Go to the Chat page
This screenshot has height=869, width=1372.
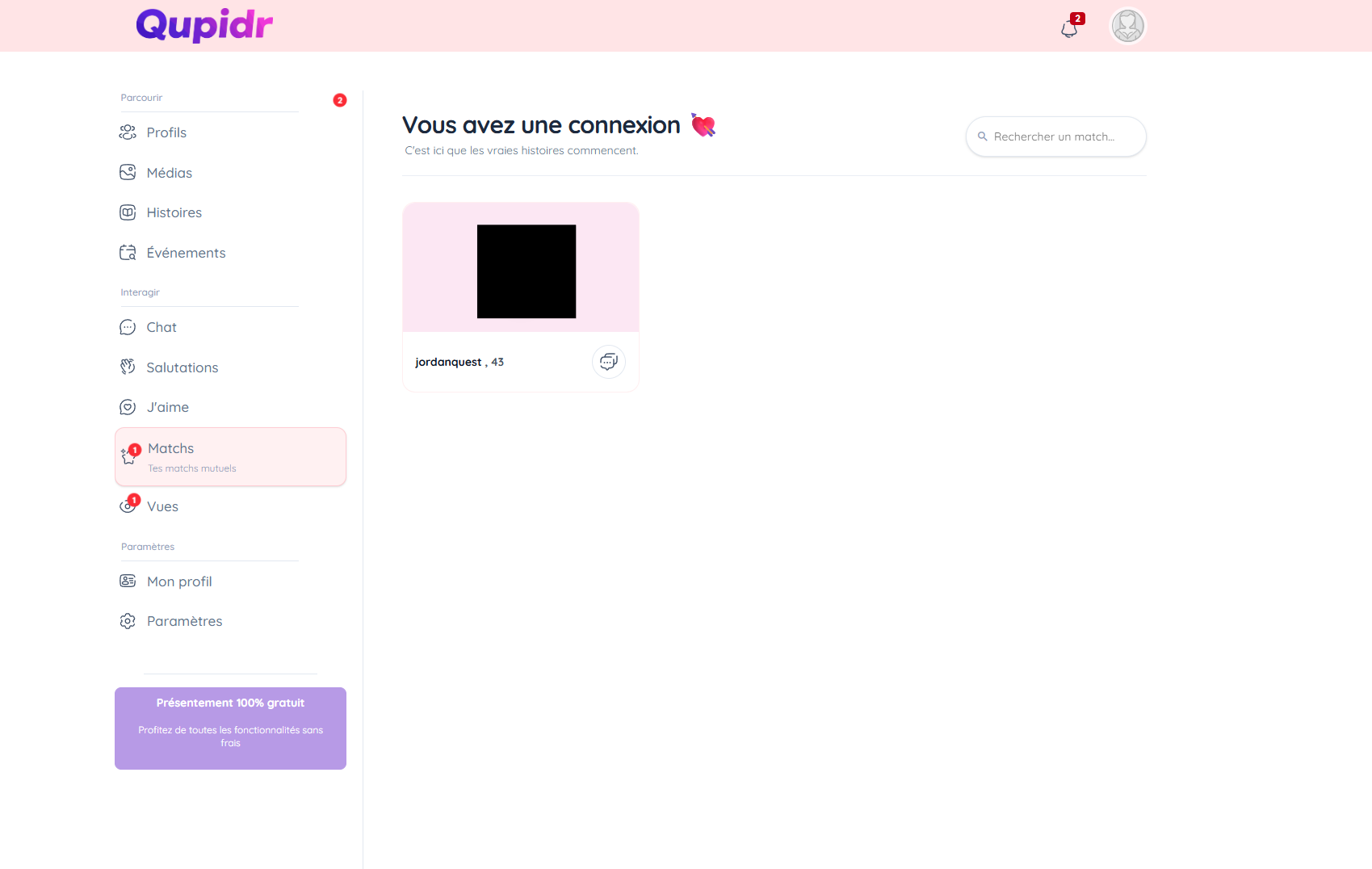(162, 327)
